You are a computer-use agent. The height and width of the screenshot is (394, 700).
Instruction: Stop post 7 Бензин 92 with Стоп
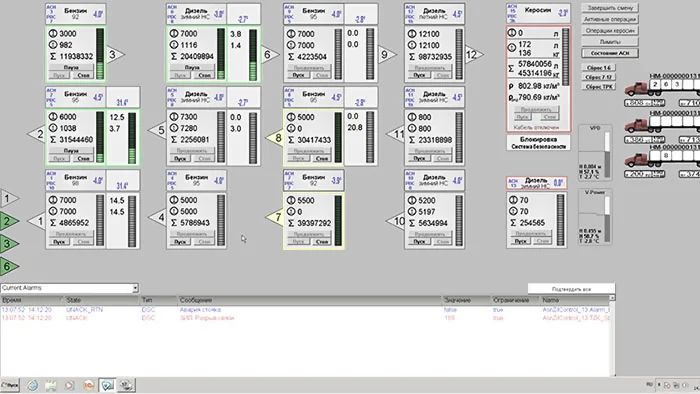tap(321, 241)
